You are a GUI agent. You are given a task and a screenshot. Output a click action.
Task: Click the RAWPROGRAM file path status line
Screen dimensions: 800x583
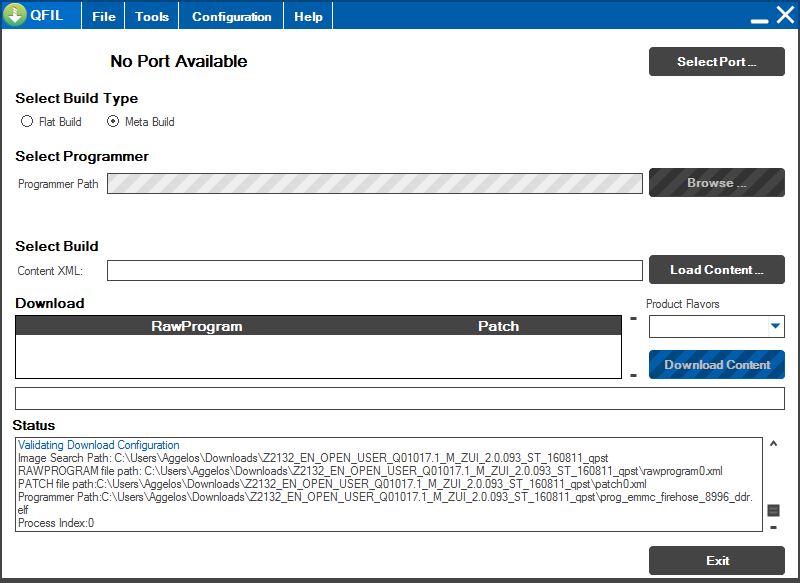(x=370, y=471)
